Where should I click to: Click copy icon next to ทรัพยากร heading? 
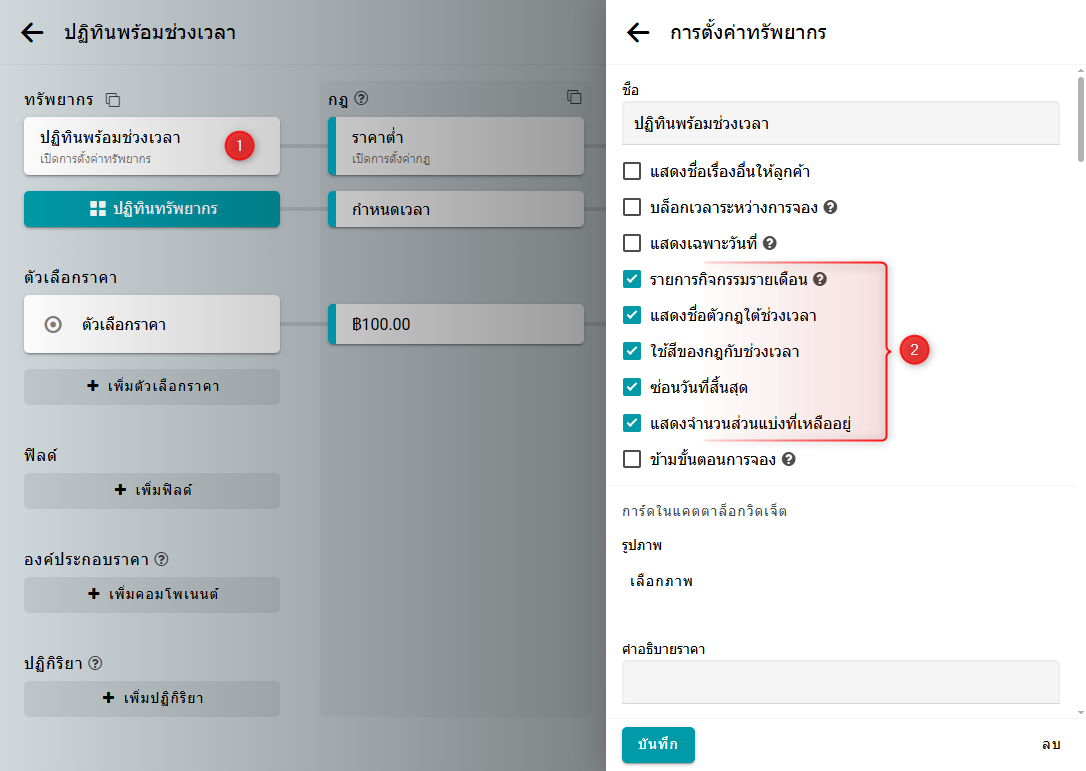113,100
